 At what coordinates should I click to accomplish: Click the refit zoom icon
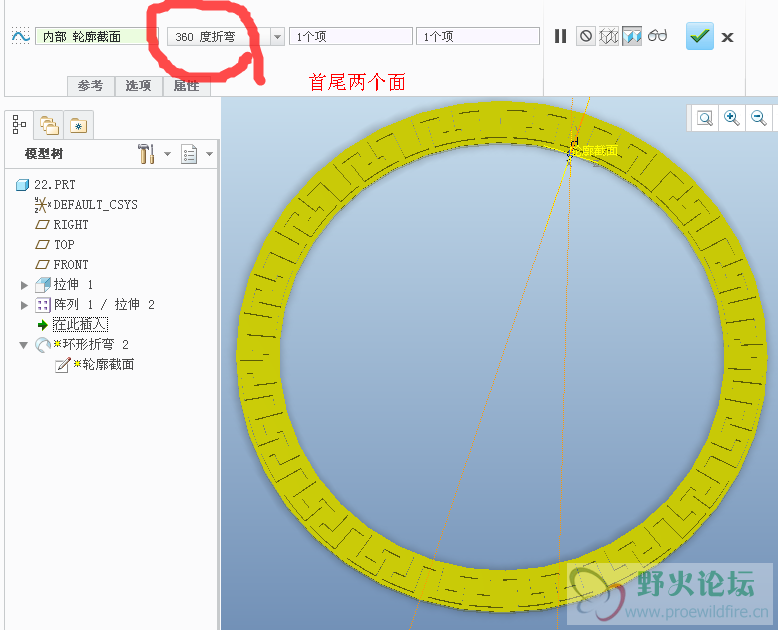(705, 118)
